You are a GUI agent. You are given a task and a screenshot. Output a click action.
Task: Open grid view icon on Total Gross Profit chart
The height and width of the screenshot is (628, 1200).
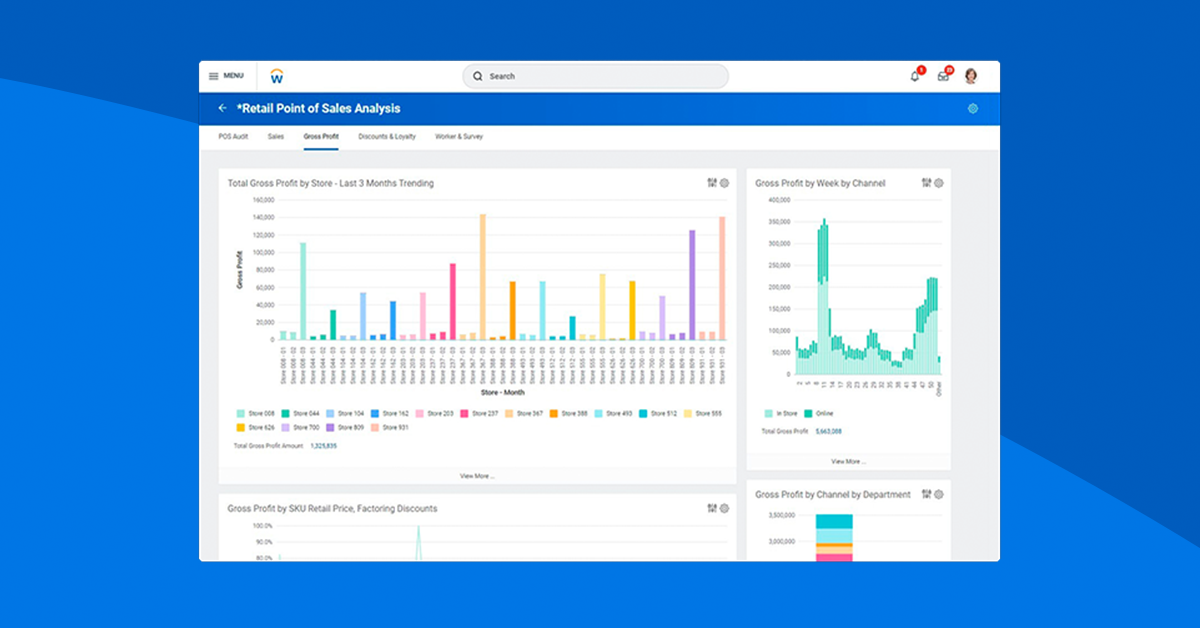pyautogui.click(x=711, y=183)
